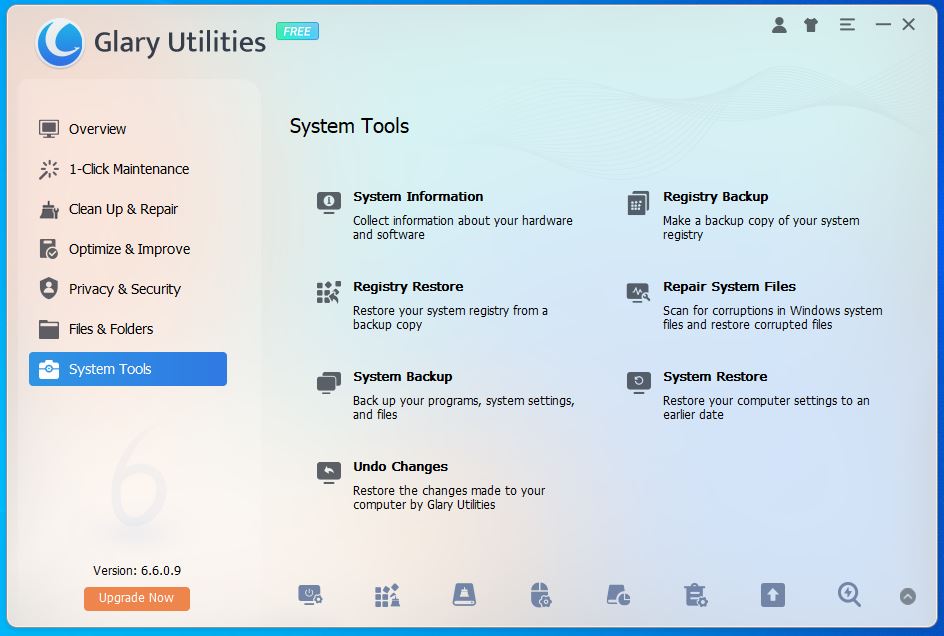
Task: Click the System Restore tool icon
Action: 639,382
